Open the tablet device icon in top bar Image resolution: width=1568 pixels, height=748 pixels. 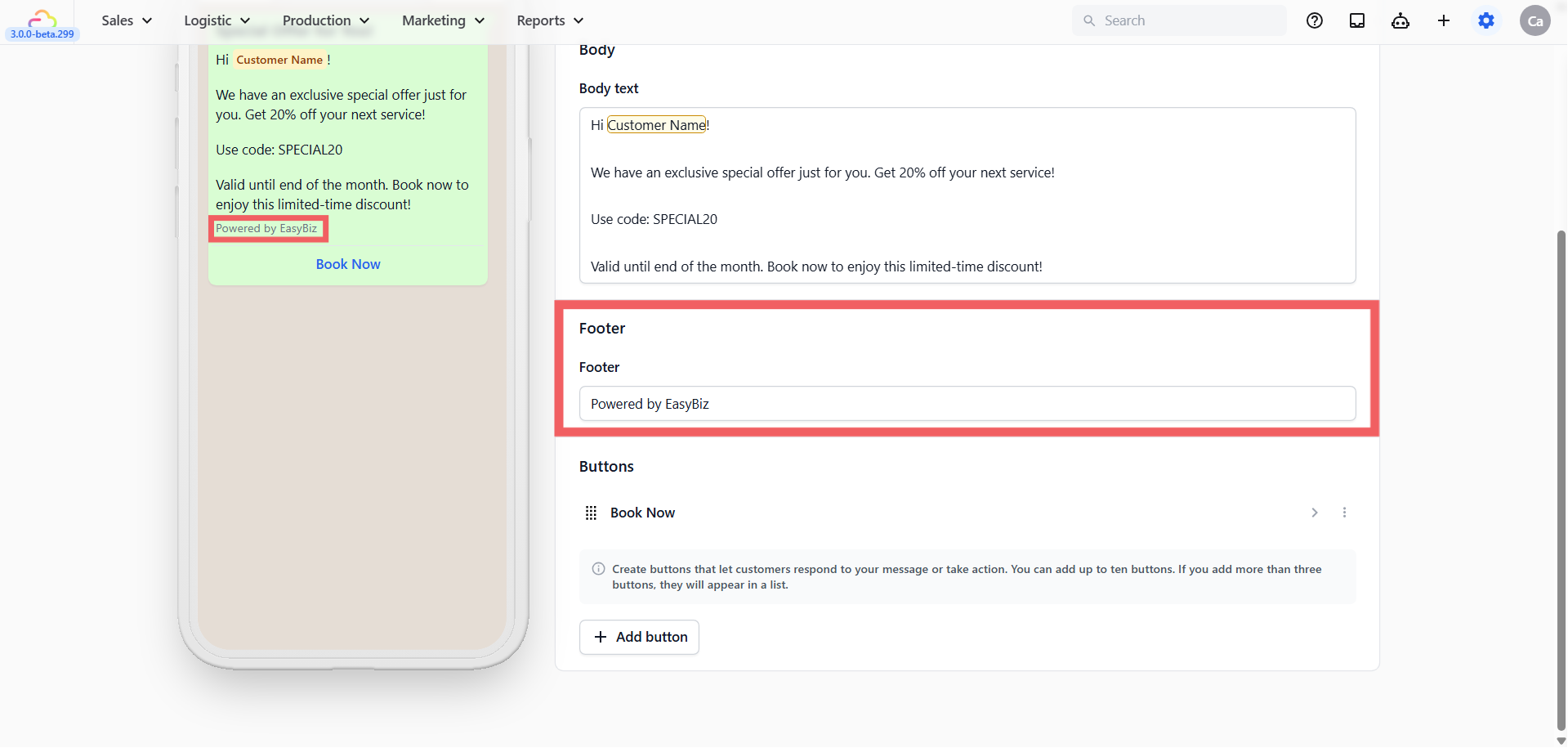pos(1356,20)
